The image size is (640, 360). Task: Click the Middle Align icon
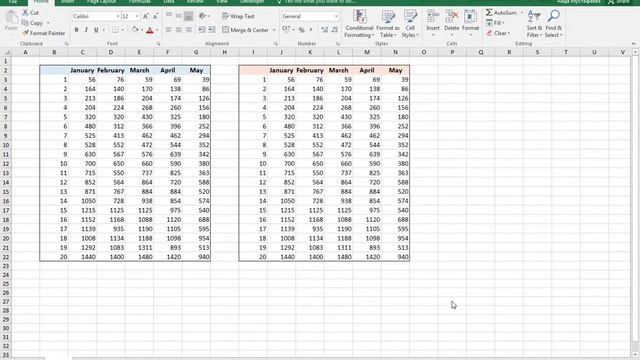pos(178,16)
